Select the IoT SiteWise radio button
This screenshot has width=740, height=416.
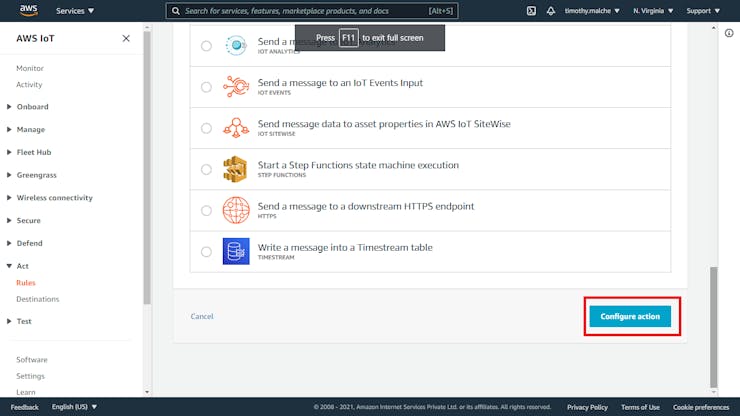(206, 128)
